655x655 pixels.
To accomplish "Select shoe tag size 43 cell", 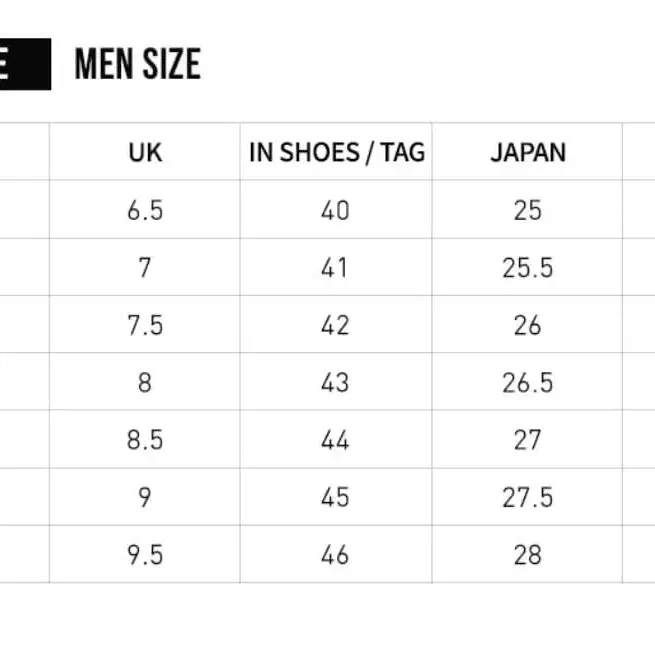I will click(x=336, y=383).
